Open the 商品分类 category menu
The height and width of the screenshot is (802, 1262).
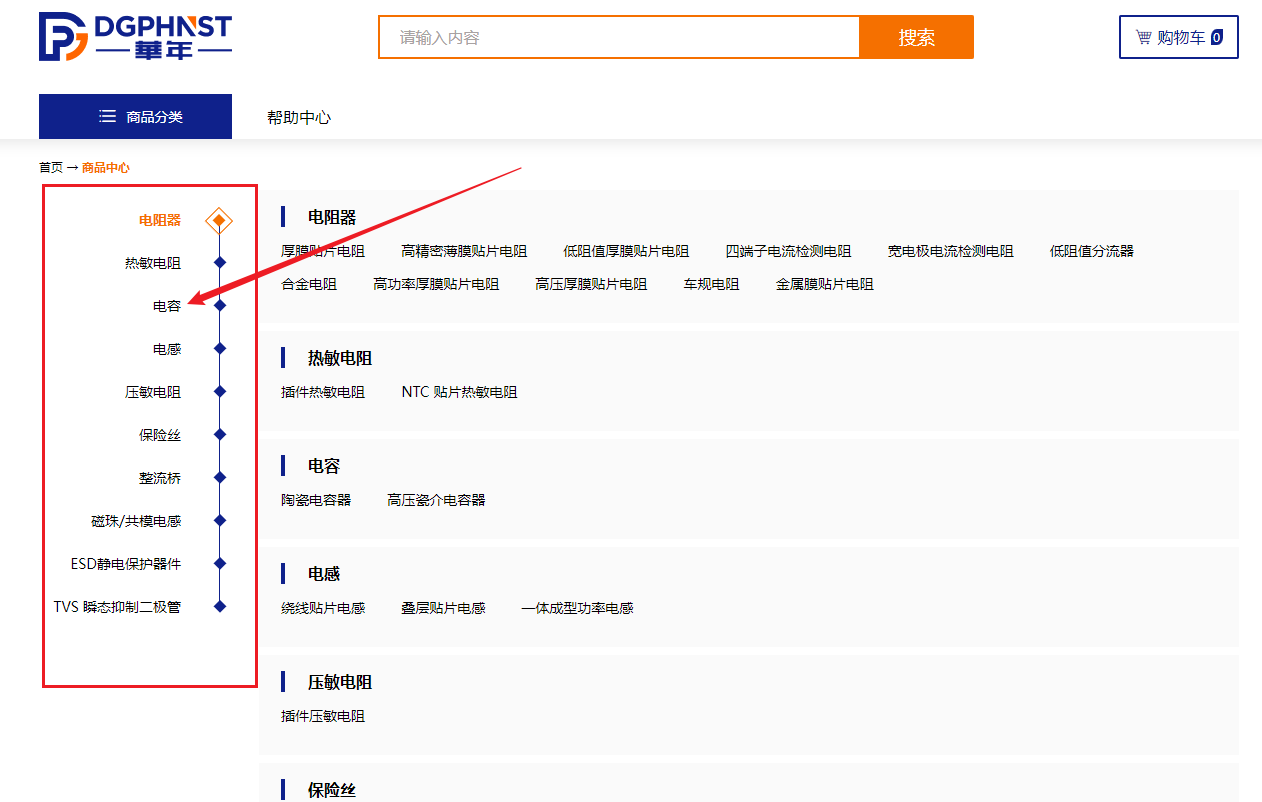point(135,116)
